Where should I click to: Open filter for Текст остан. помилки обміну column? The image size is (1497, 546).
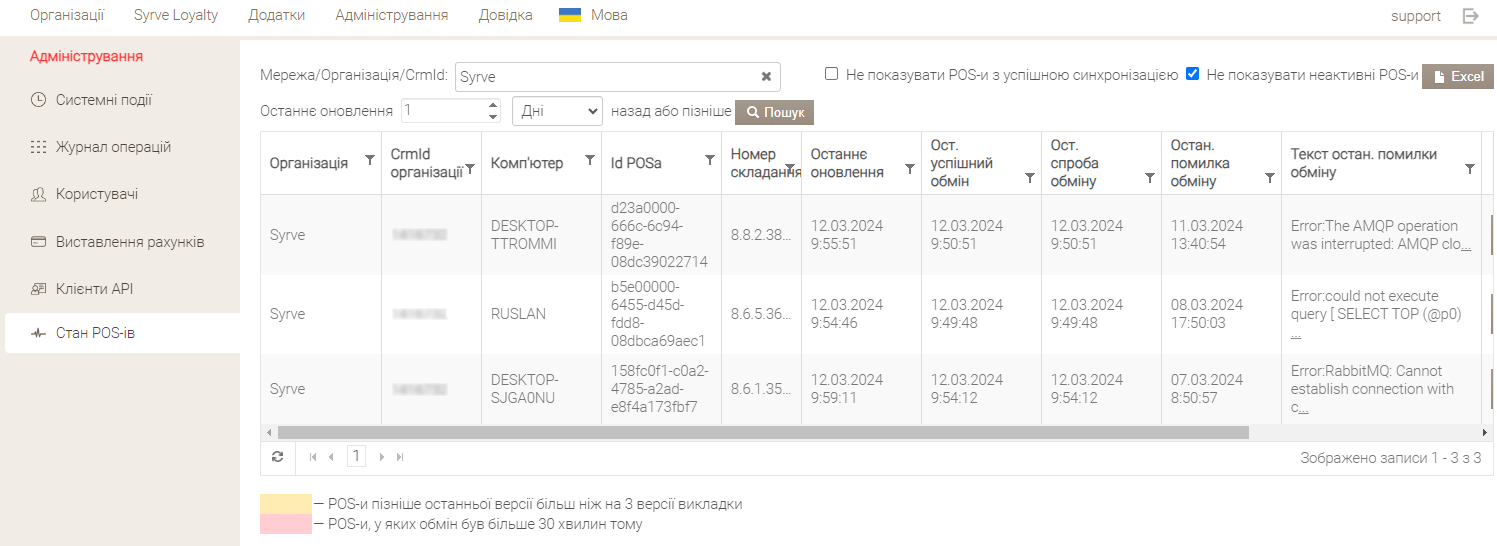click(x=1469, y=170)
